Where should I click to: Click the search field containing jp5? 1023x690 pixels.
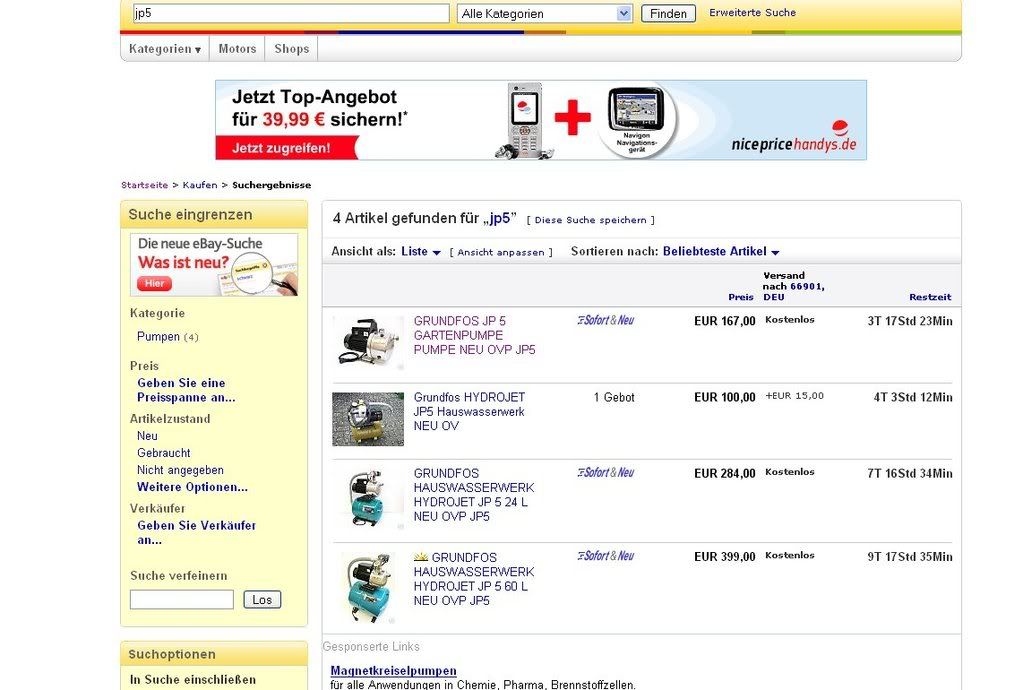(291, 14)
